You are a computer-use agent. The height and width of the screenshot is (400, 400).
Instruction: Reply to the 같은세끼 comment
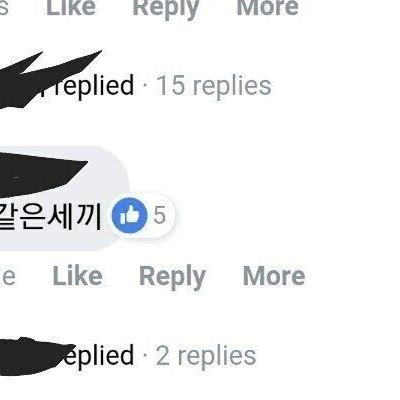tap(172, 277)
